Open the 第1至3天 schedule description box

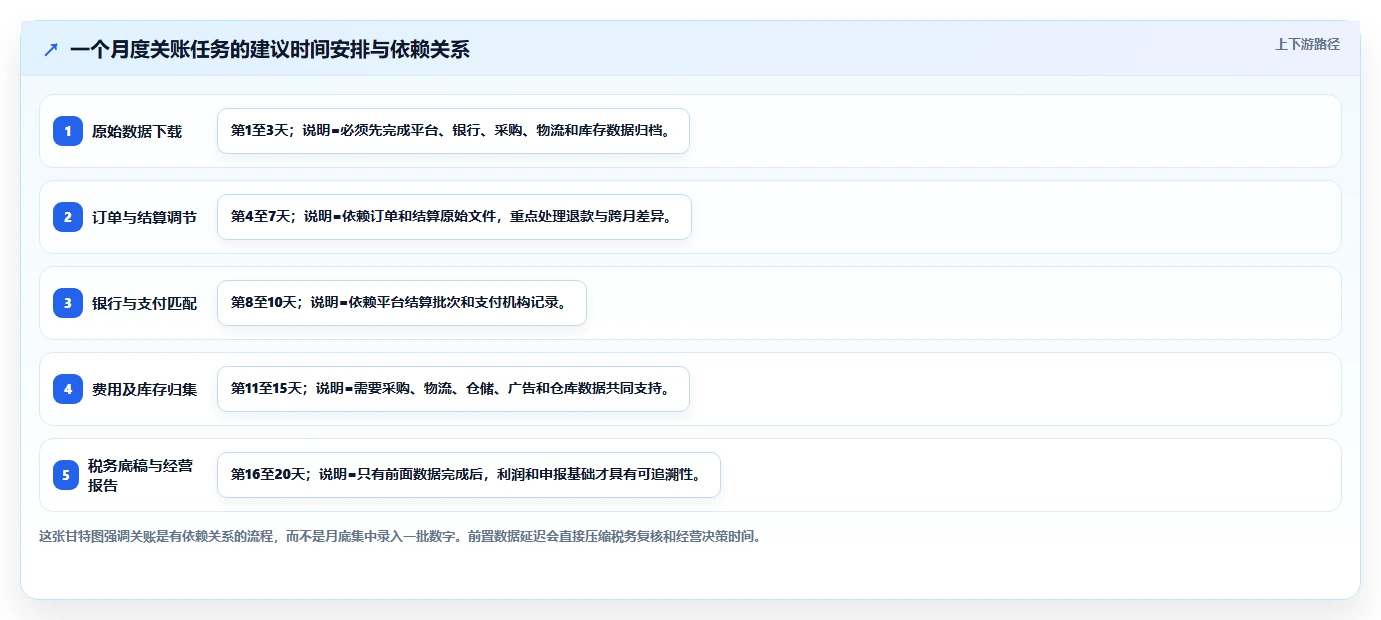(453, 131)
